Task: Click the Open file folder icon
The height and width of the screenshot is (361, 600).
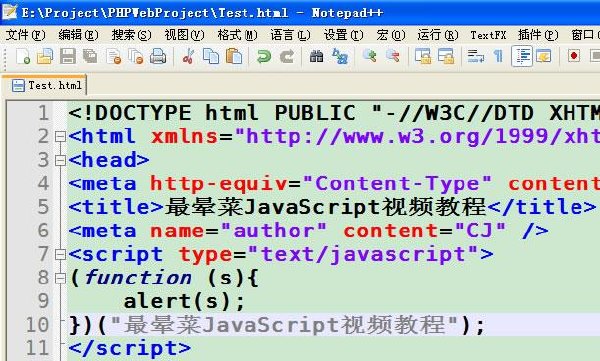Action: click(x=45, y=56)
